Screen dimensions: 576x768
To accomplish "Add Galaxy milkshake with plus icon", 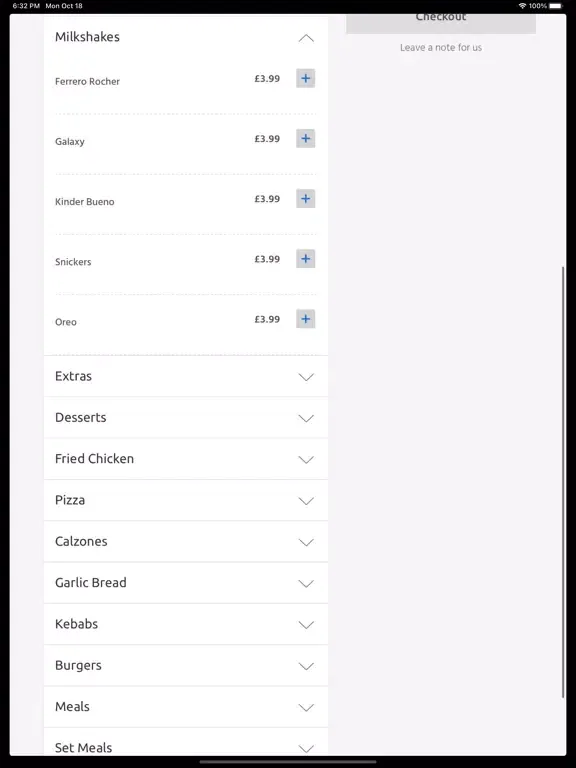I will [x=306, y=139].
